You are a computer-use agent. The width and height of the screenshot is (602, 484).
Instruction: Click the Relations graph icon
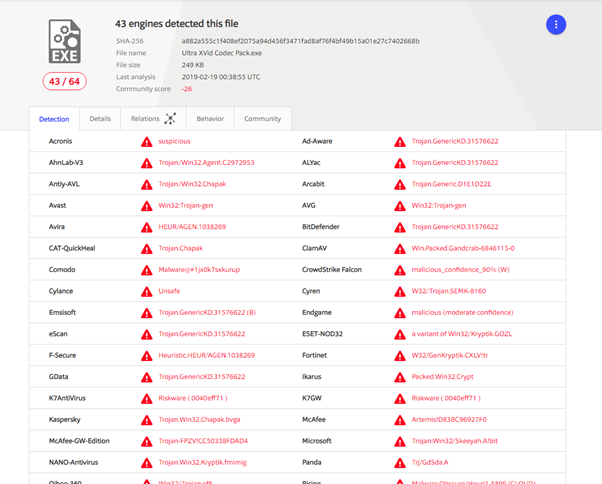[170, 119]
